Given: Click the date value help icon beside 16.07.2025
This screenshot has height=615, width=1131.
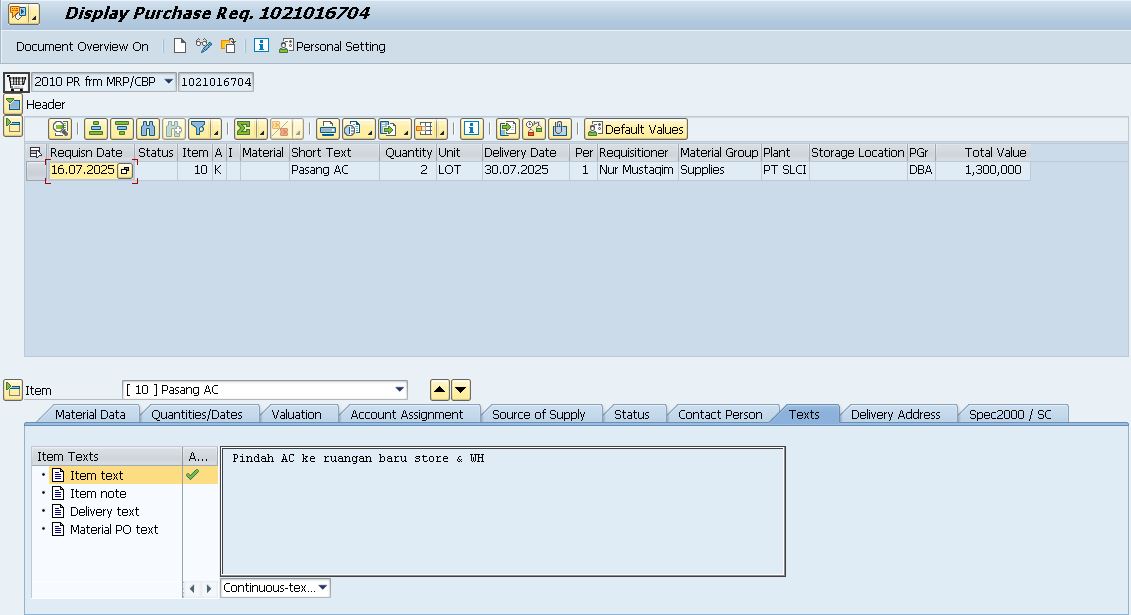Looking at the screenshot, I should pyautogui.click(x=125, y=170).
